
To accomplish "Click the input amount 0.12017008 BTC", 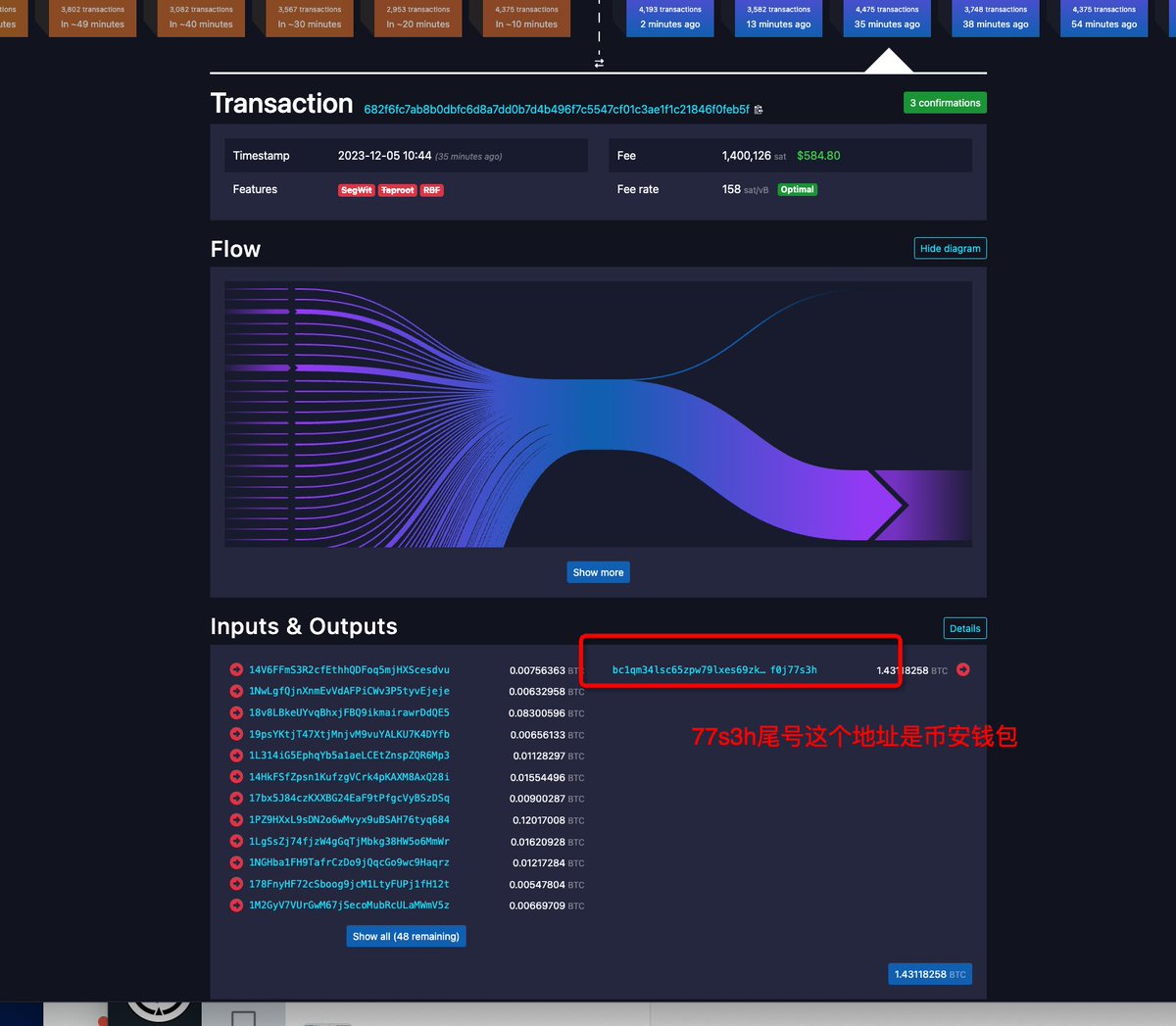I will (548, 820).
